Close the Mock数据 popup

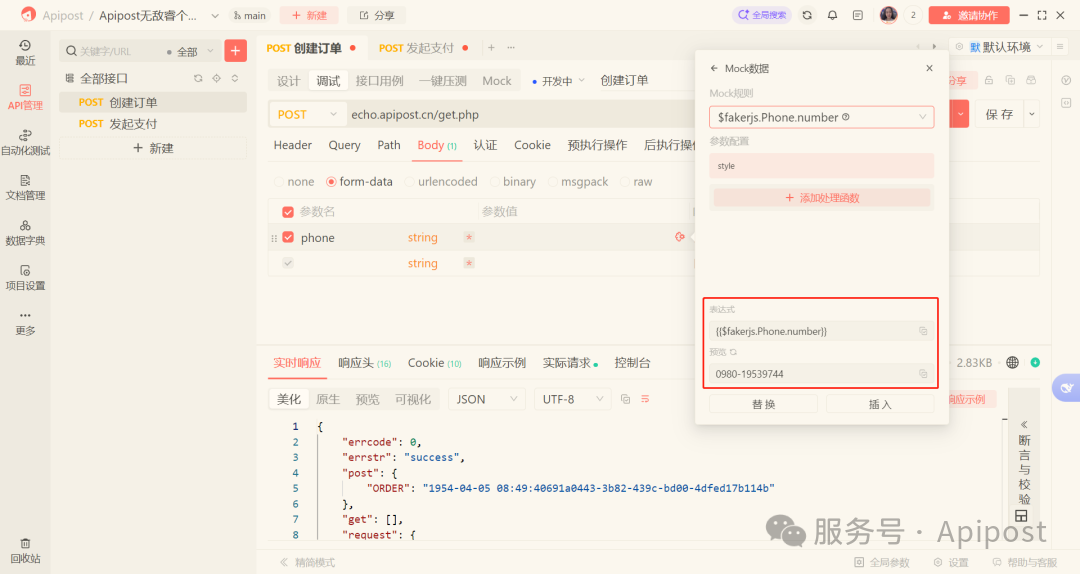coord(929,68)
